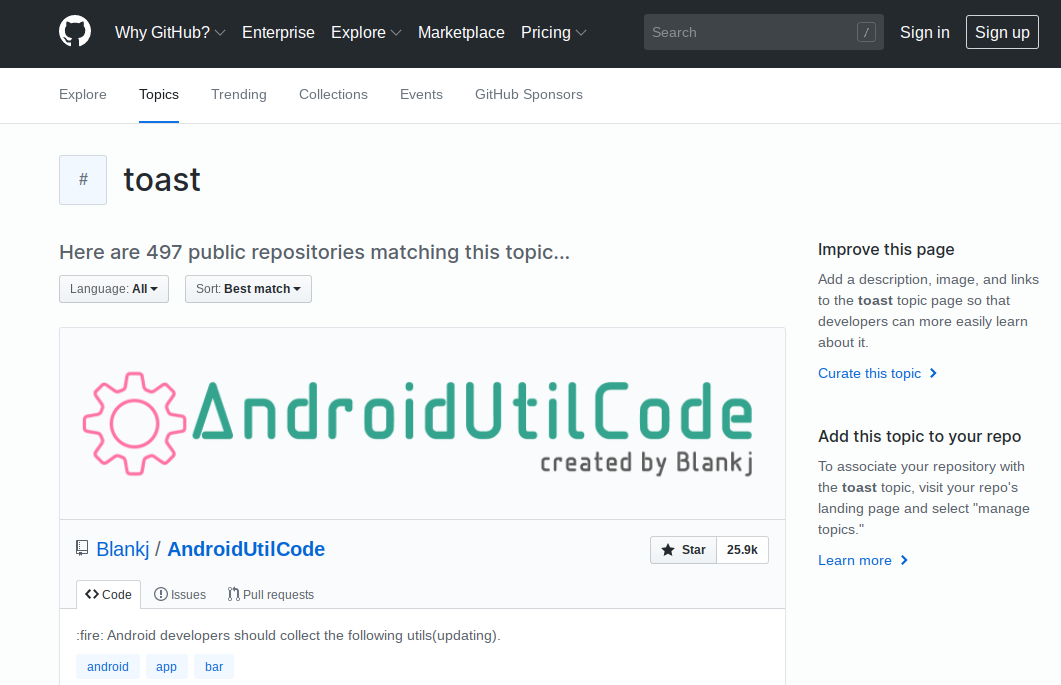Screen dimensions: 1061x685
Task: Click the Pull requests branch icon
Action: pyautogui.click(x=233, y=594)
